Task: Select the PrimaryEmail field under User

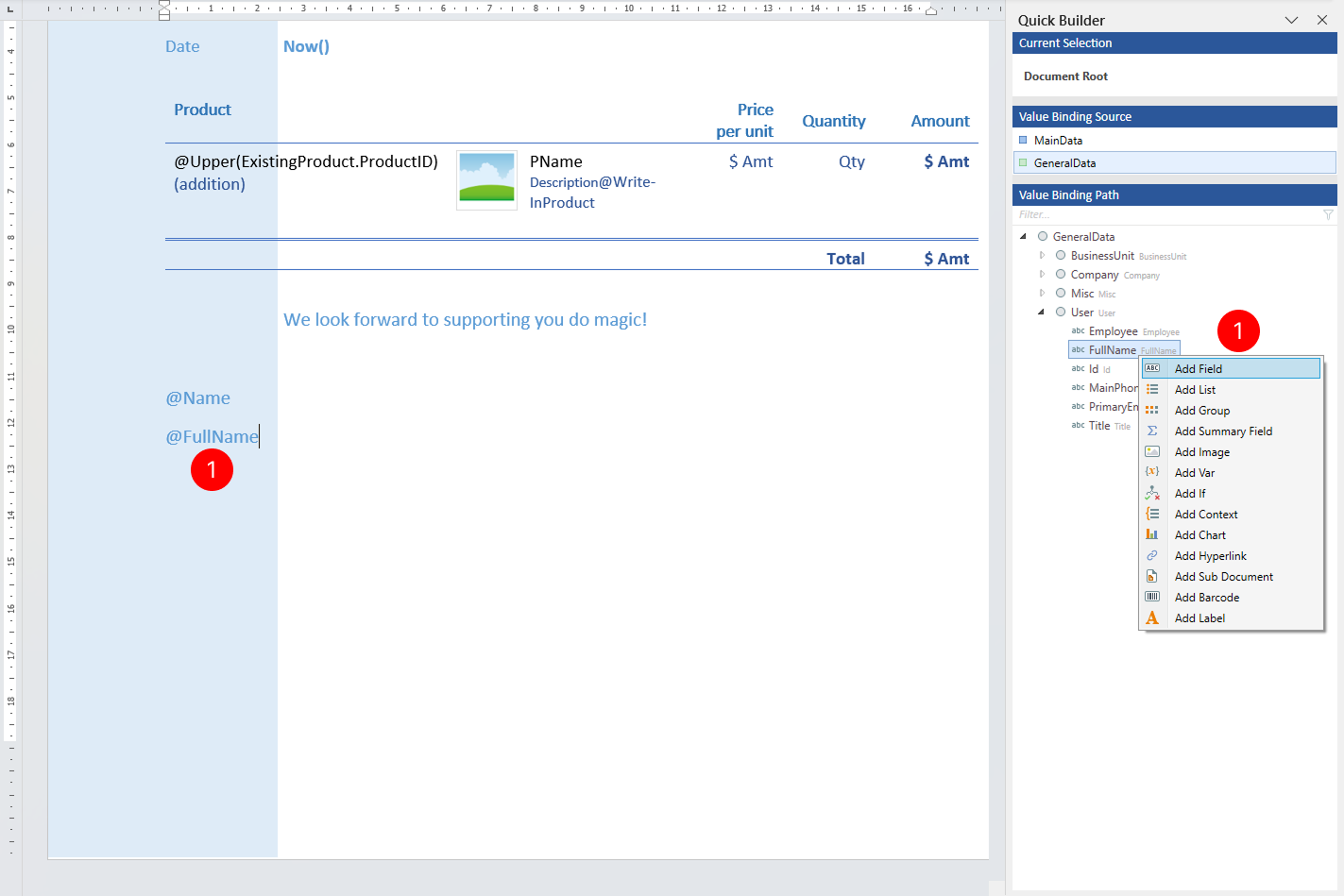Action: 1113,407
